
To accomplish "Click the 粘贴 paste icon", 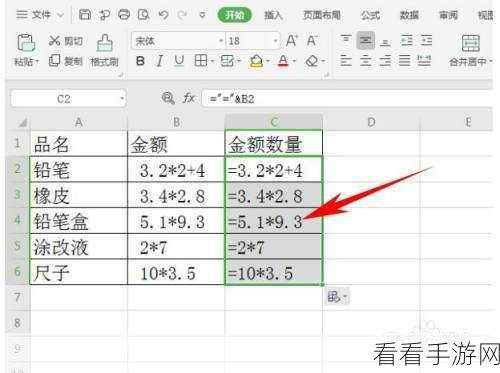I will (x=26, y=43).
